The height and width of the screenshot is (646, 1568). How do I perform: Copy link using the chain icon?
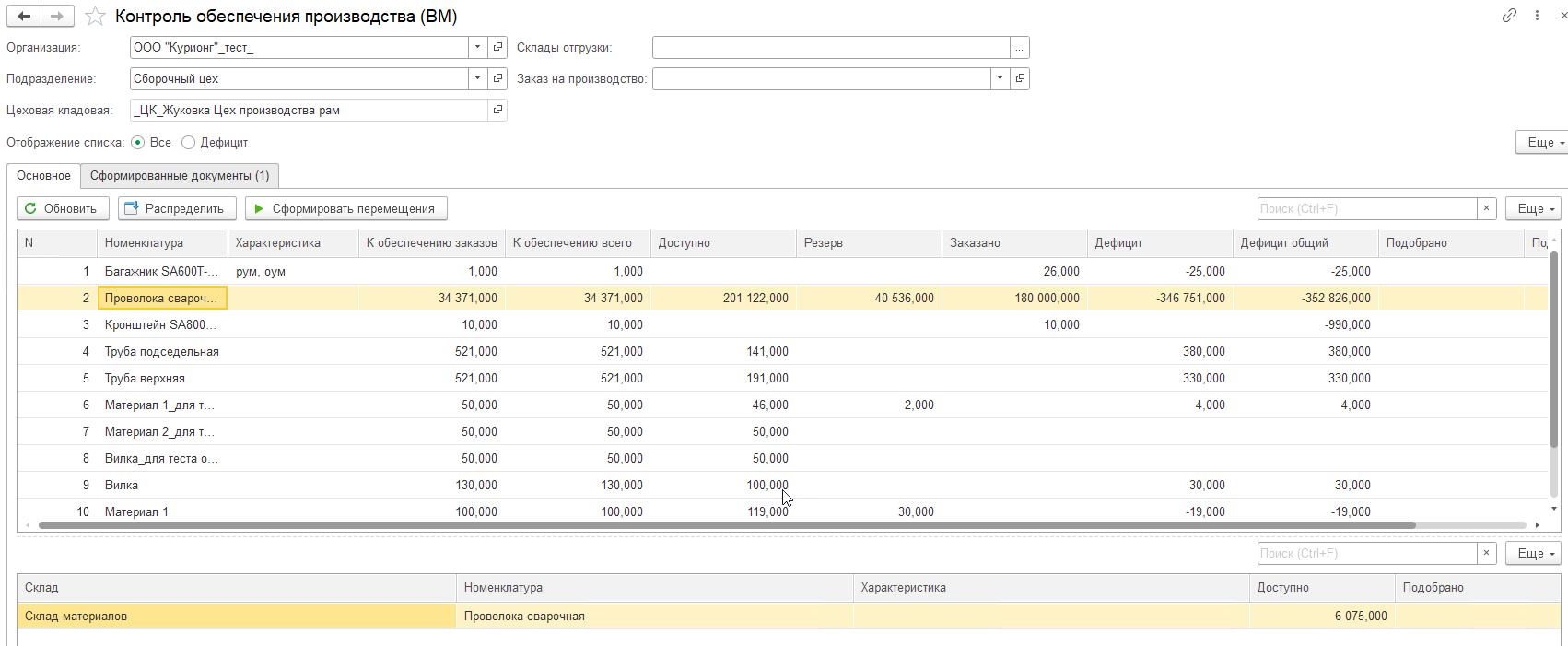[x=1509, y=16]
